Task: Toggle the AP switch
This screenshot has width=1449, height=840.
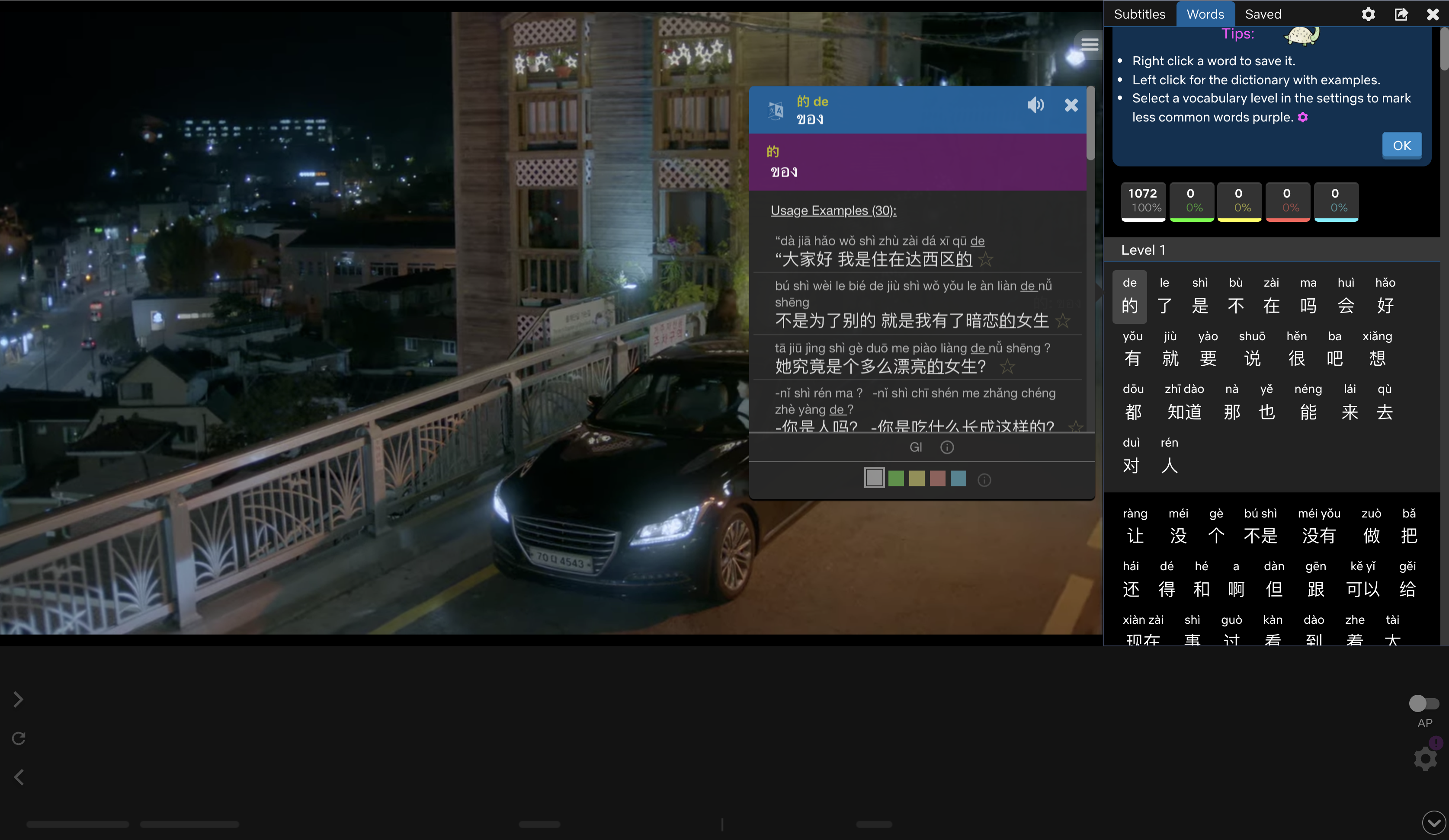Action: (1423, 703)
